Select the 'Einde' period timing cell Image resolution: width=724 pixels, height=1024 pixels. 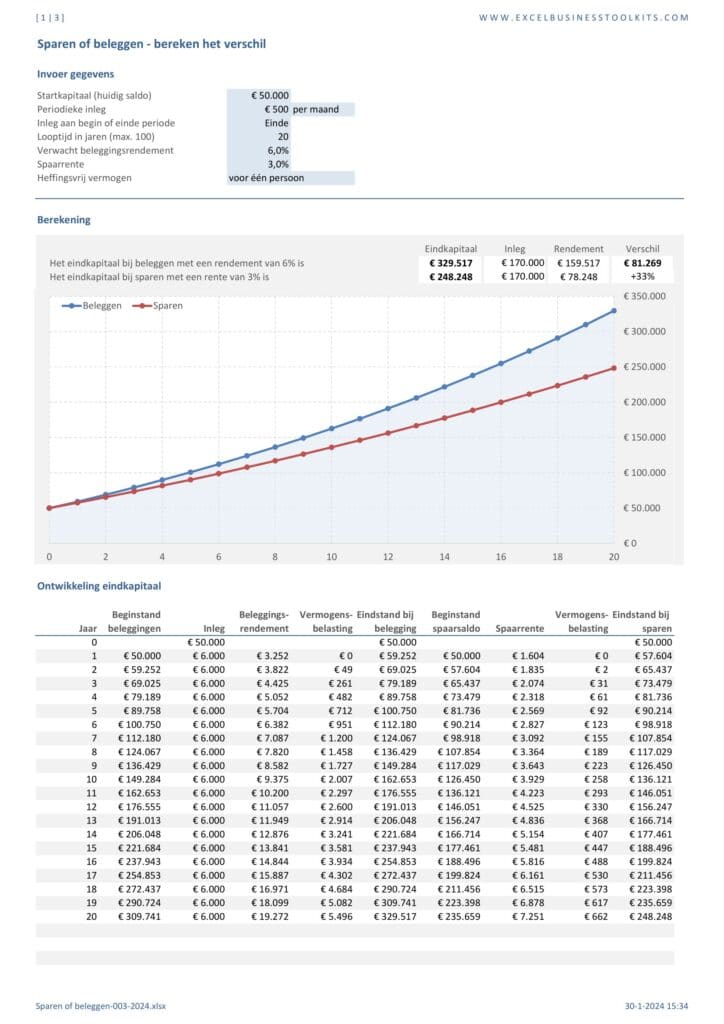[259, 123]
